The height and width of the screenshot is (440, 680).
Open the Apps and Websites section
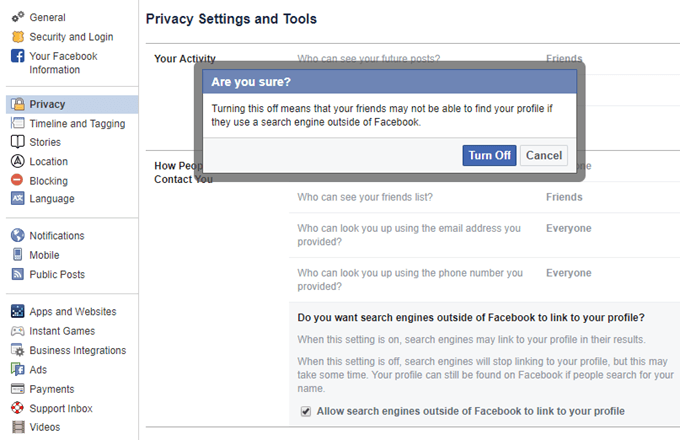pyautogui.click(x=72, y=312)
